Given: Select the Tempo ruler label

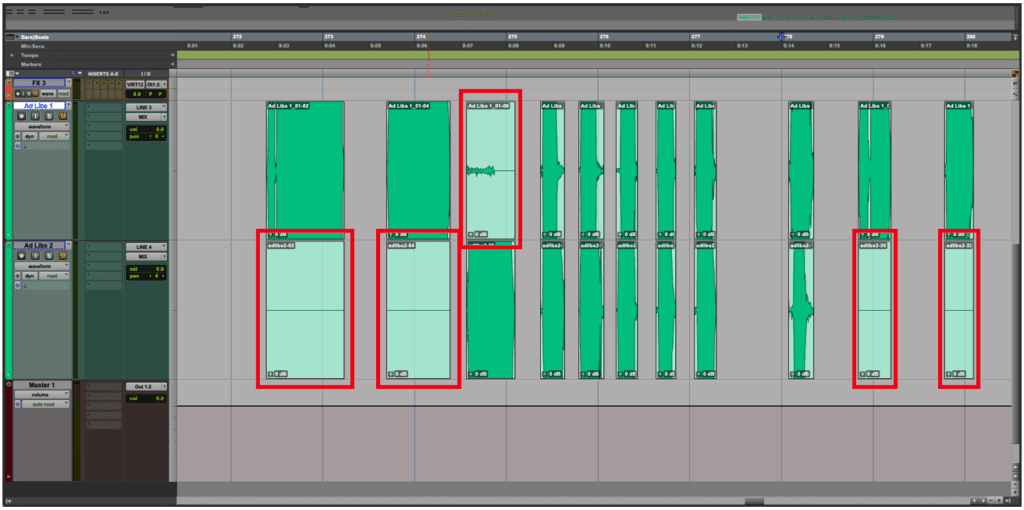Looking at the screenshot, I should [x=29, y=56].
